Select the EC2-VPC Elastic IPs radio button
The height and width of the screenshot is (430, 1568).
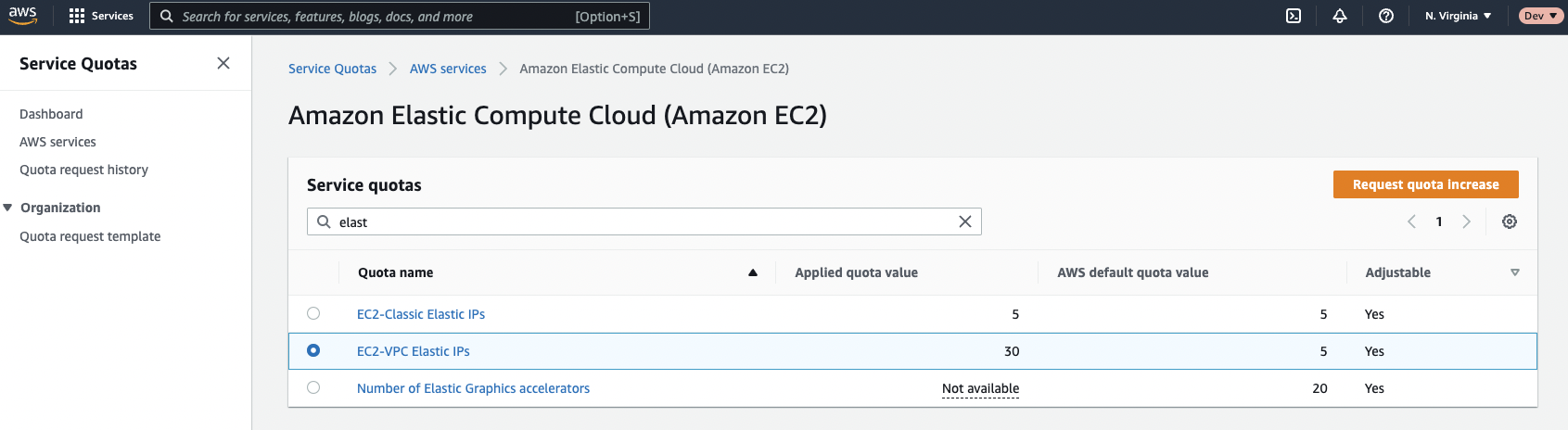coord(313,350)
